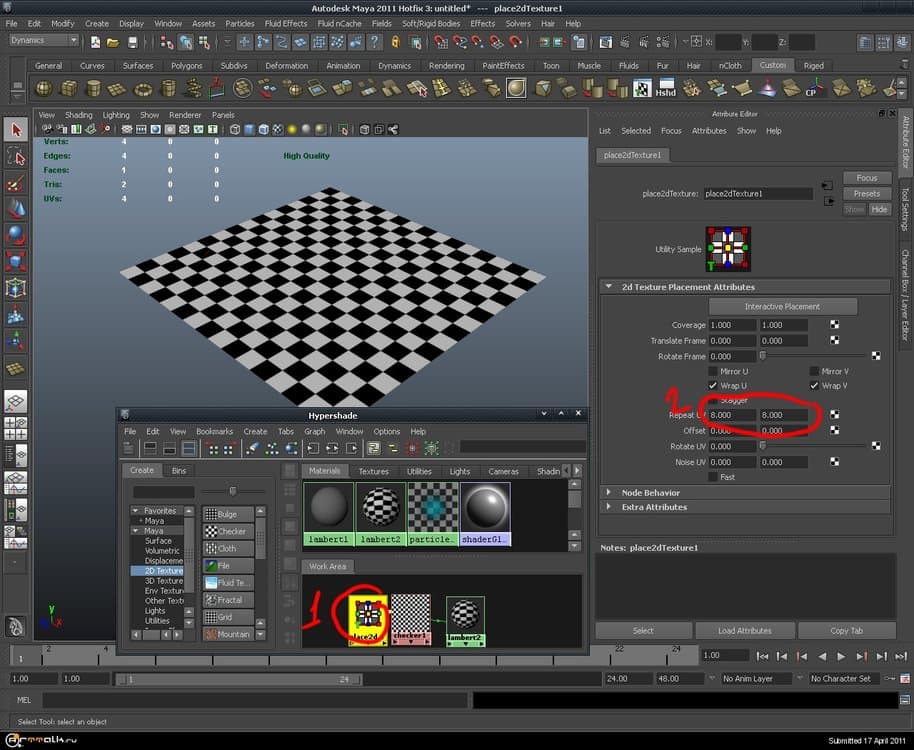
Task: Enable the Mirror U checkbox
Action: click(x=713, y=371)
